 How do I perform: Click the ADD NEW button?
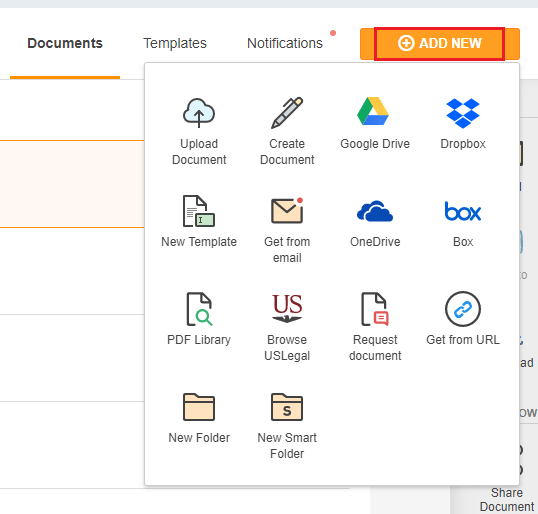440,44
